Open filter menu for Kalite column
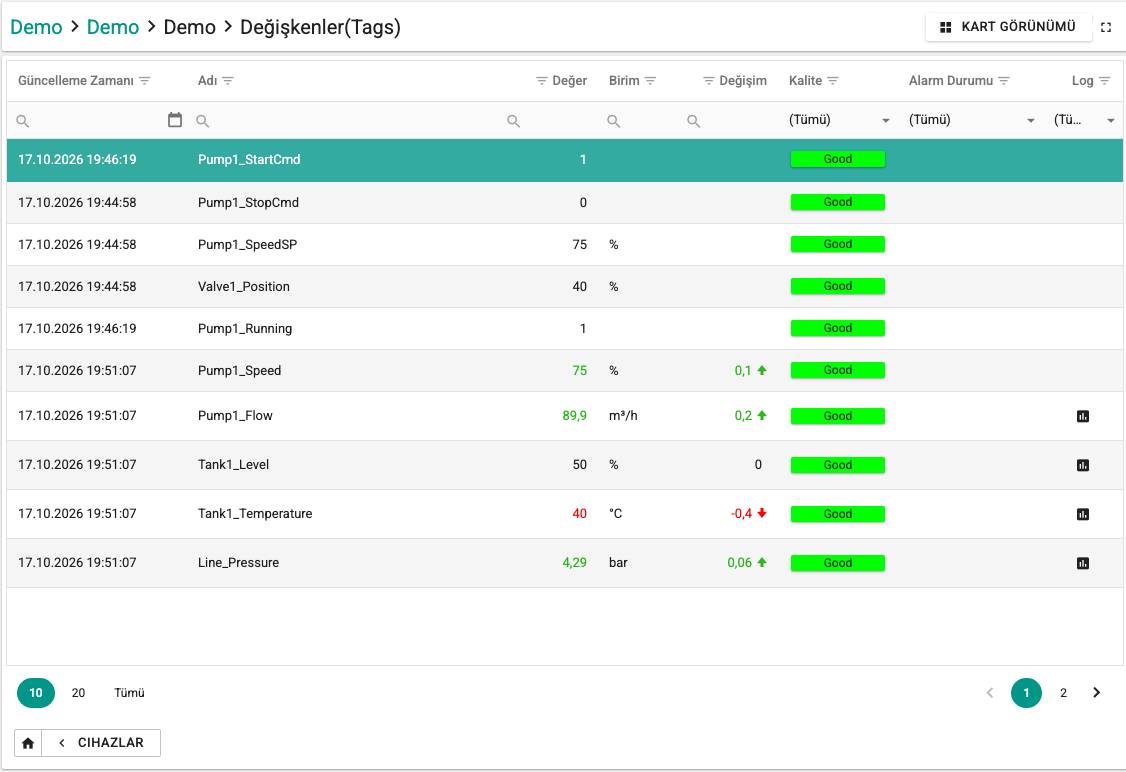 click(x=833, y=80)
